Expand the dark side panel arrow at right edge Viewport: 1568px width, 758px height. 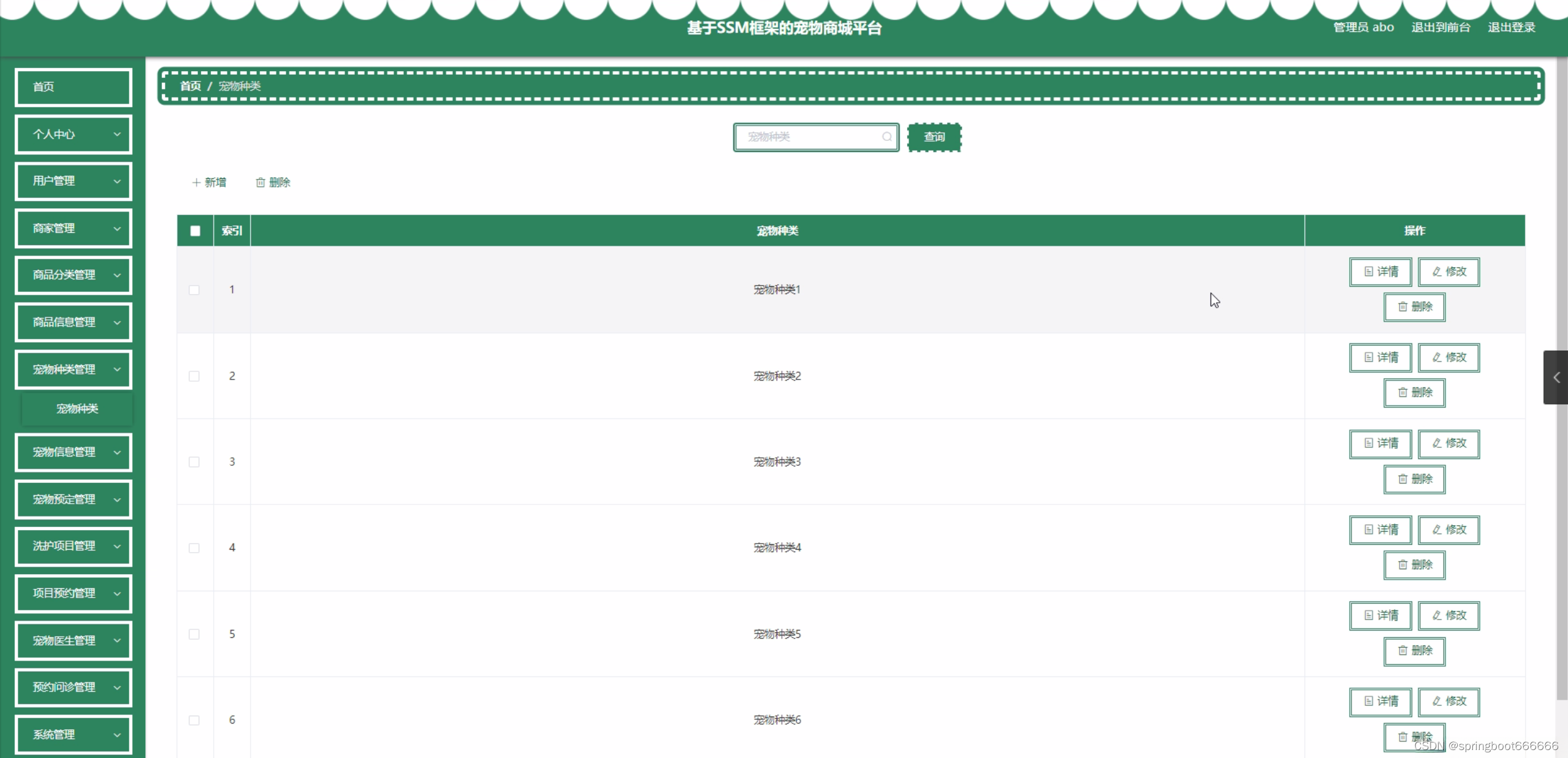[x=1556, y=377]
